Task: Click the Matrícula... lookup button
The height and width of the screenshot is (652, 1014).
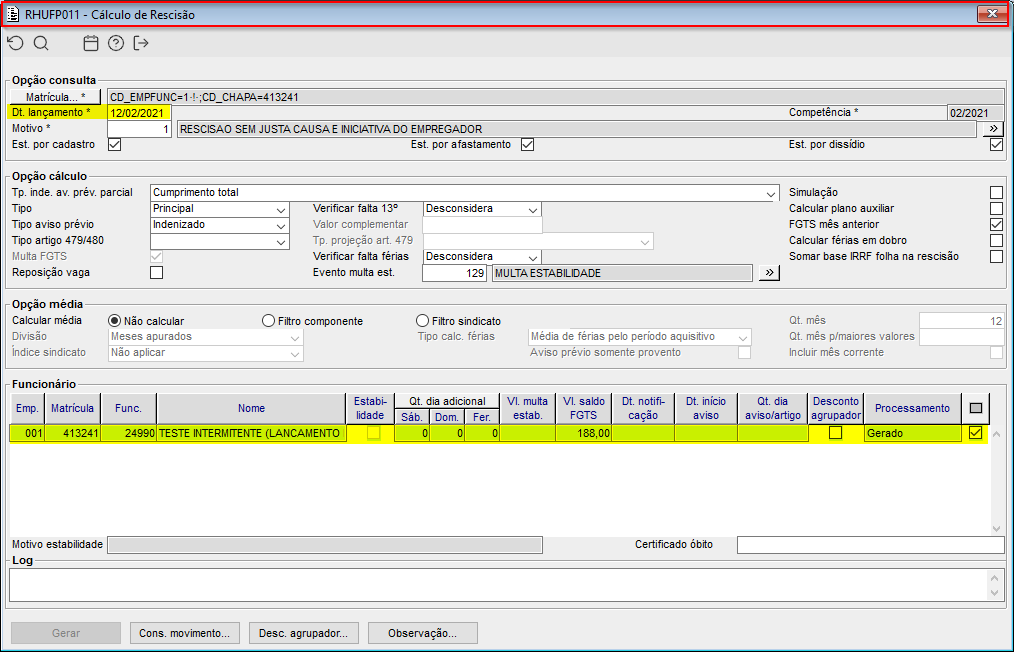Action: click(x=55, y=97)
